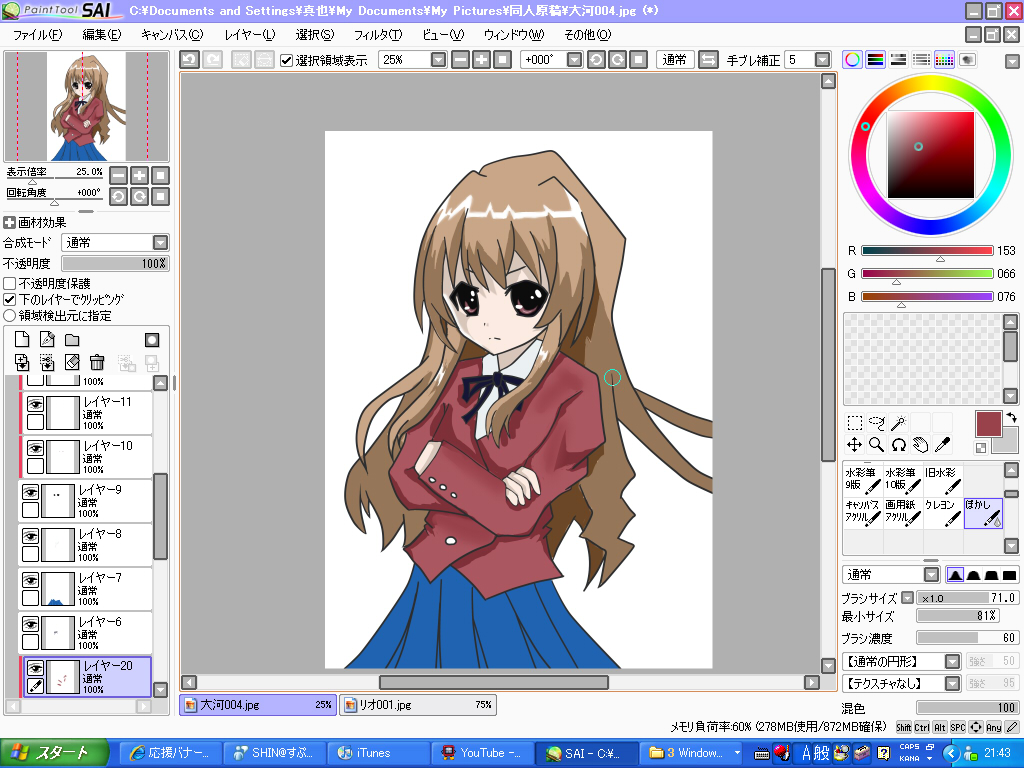This screenshot has width=1024, height=768.
Task: Open the ウィンドウ(W) menu
Action: point(514,35)
